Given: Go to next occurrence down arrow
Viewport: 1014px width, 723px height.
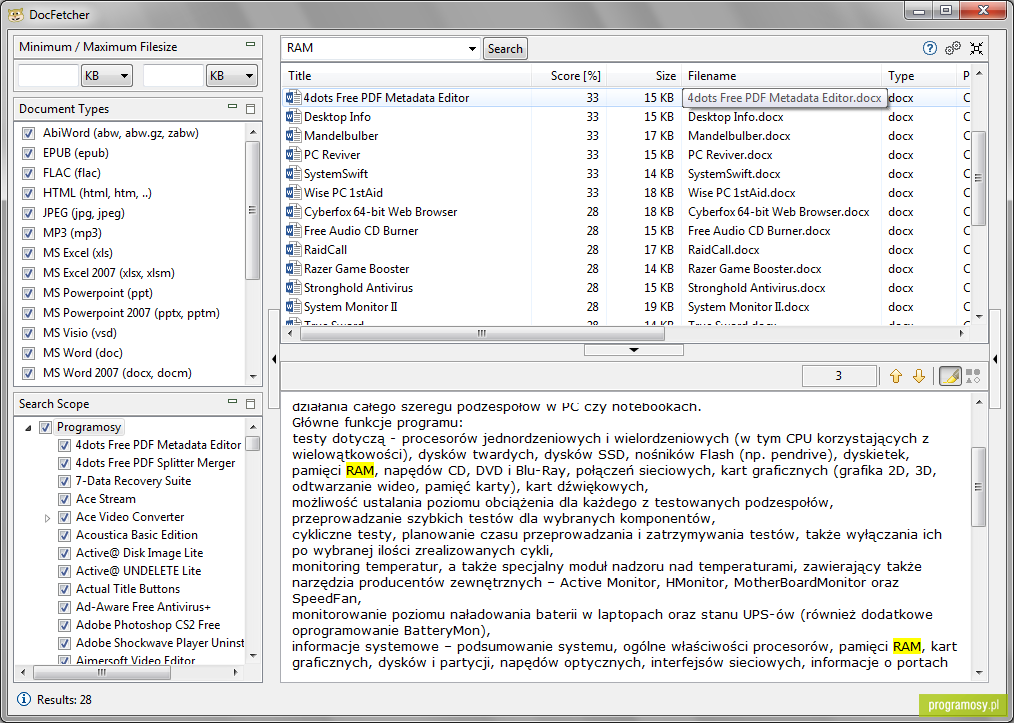Looking at the screenshot, I should tap(918, 376).
